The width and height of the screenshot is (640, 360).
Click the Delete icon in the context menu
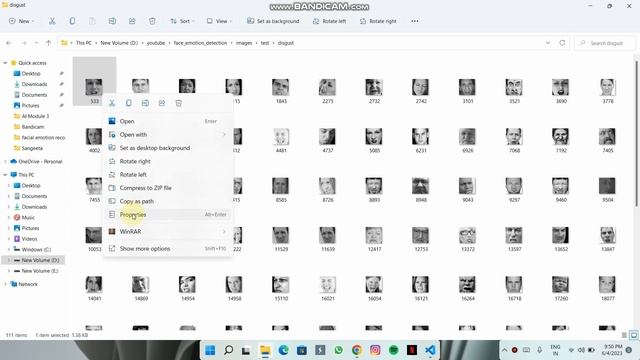(179, 103)
